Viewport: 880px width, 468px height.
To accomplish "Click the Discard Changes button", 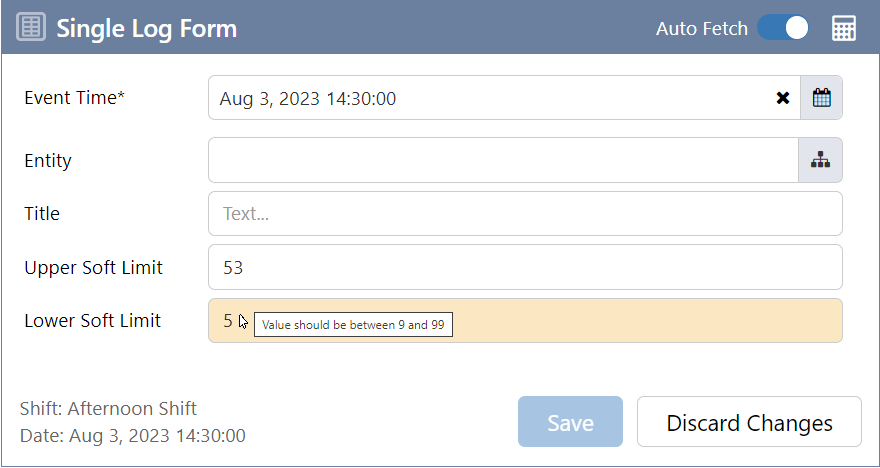I will 749,422.
